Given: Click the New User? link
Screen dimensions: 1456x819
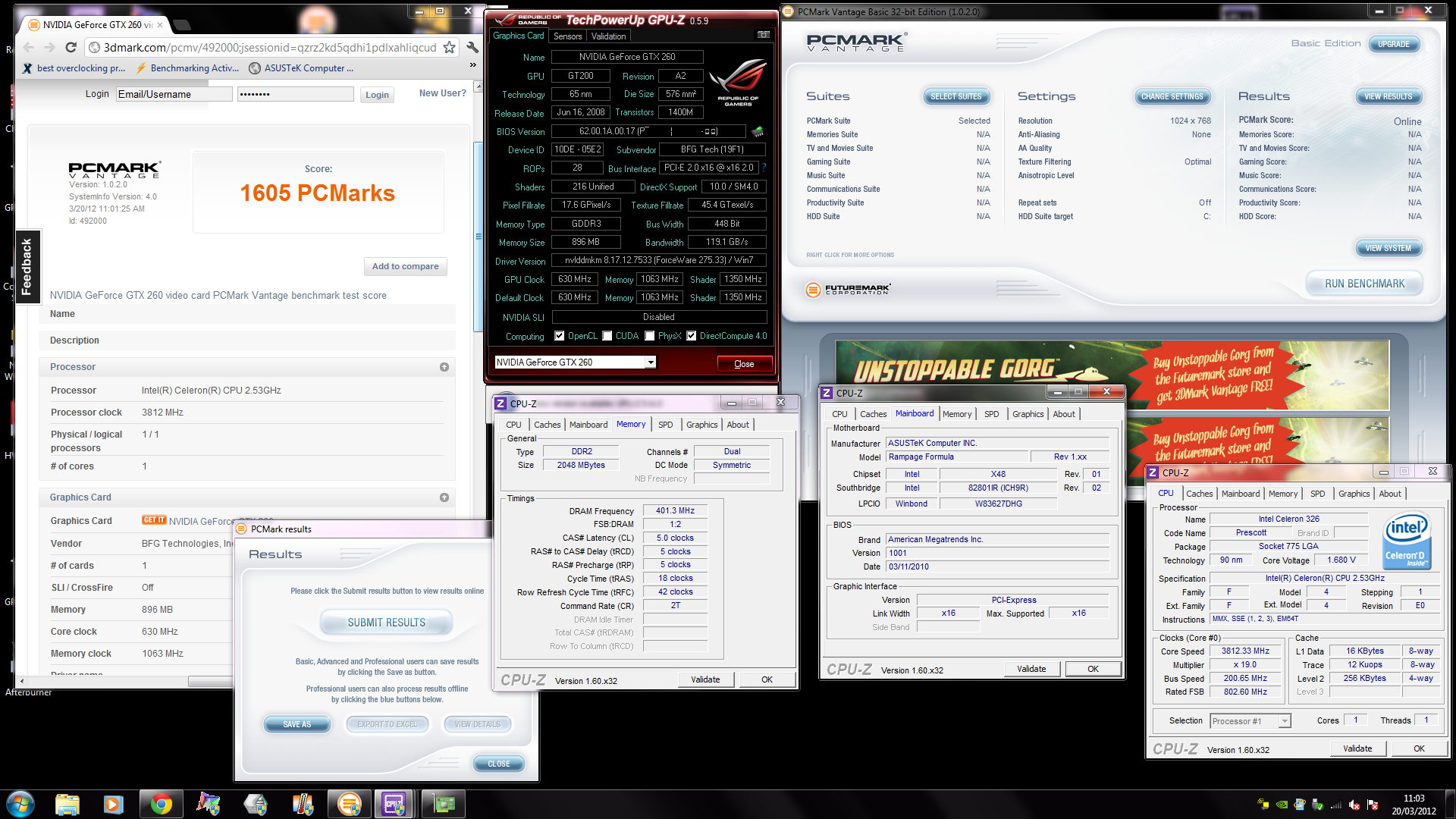Looking at the screenshot, I should coord(443,93).
